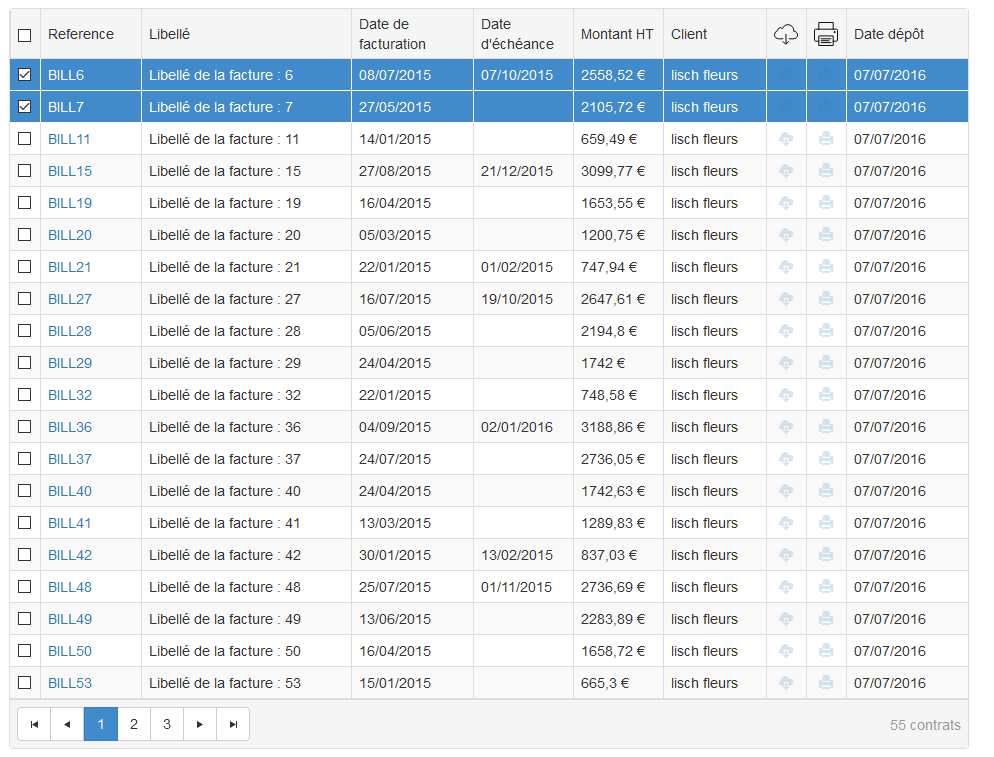This screenshot has height=757, width=994.
Task: Click the print icon in BILL15 row
Action: point(826,171)
